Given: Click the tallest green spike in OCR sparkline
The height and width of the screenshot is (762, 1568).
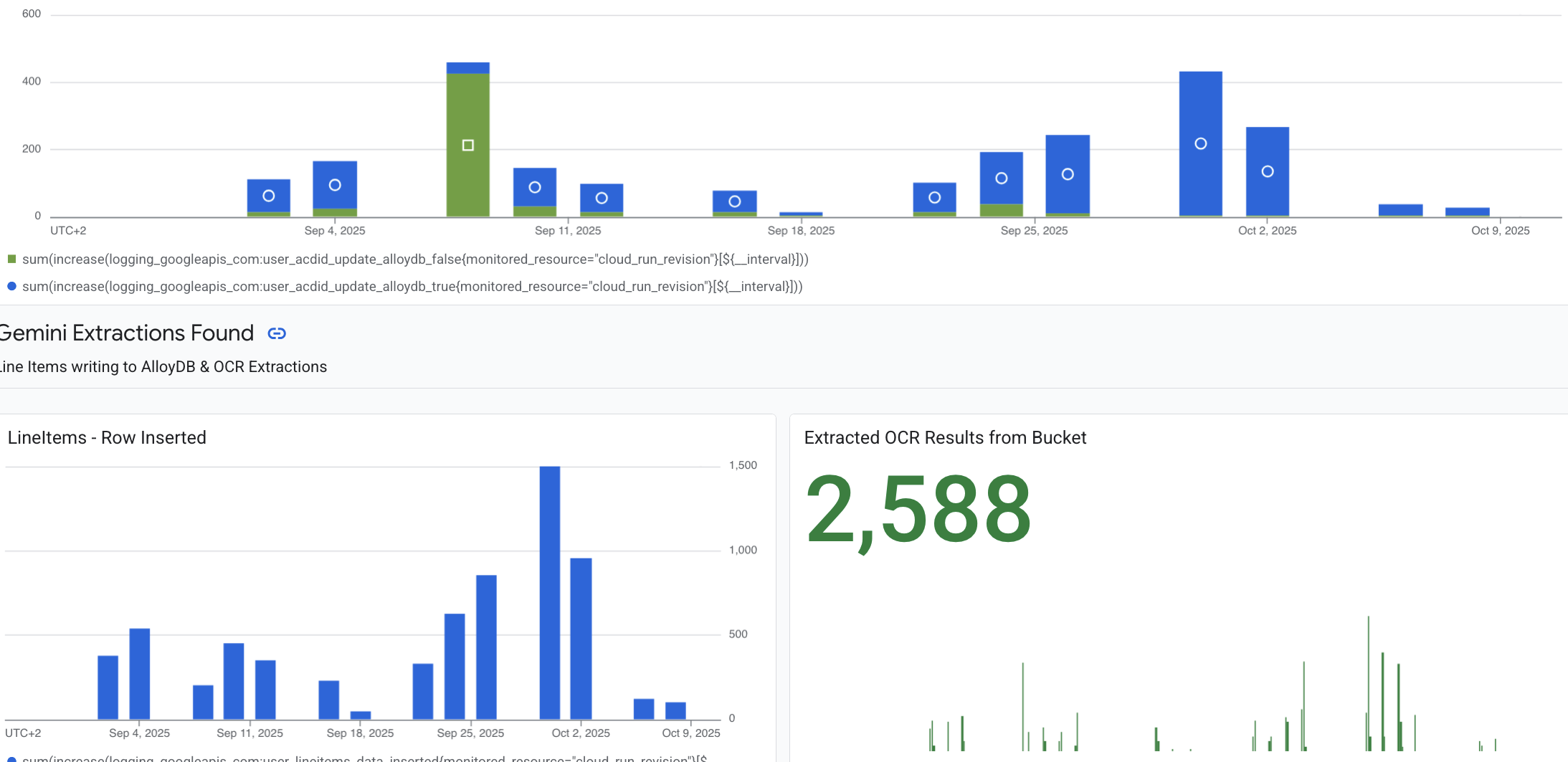Looking at the screenshot, I should click(x=1368, y=681).
